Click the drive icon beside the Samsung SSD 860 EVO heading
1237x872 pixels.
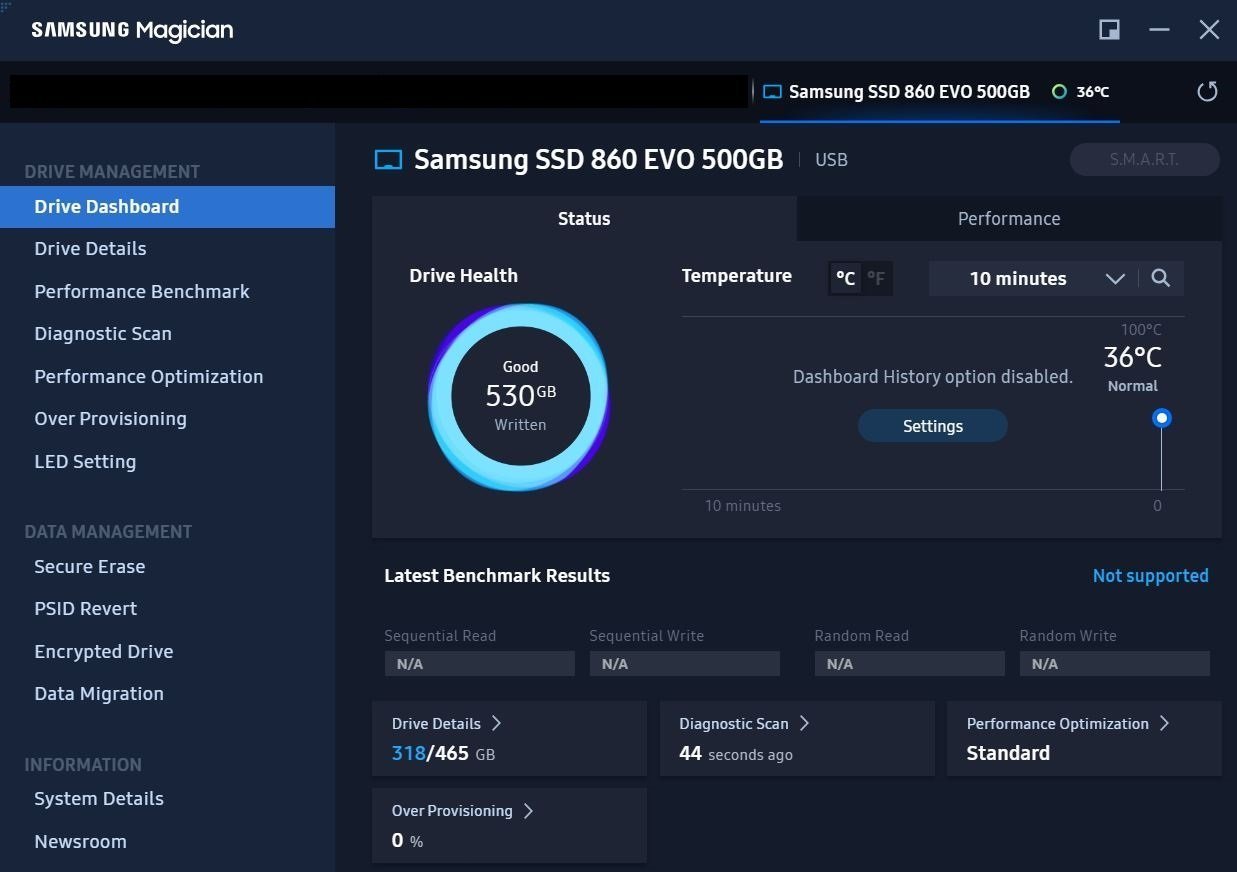(x=388, y=160)
